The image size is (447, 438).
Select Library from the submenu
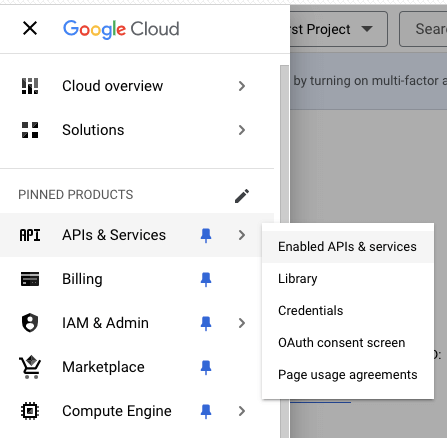pyautogui.click(x=348, y=279)
